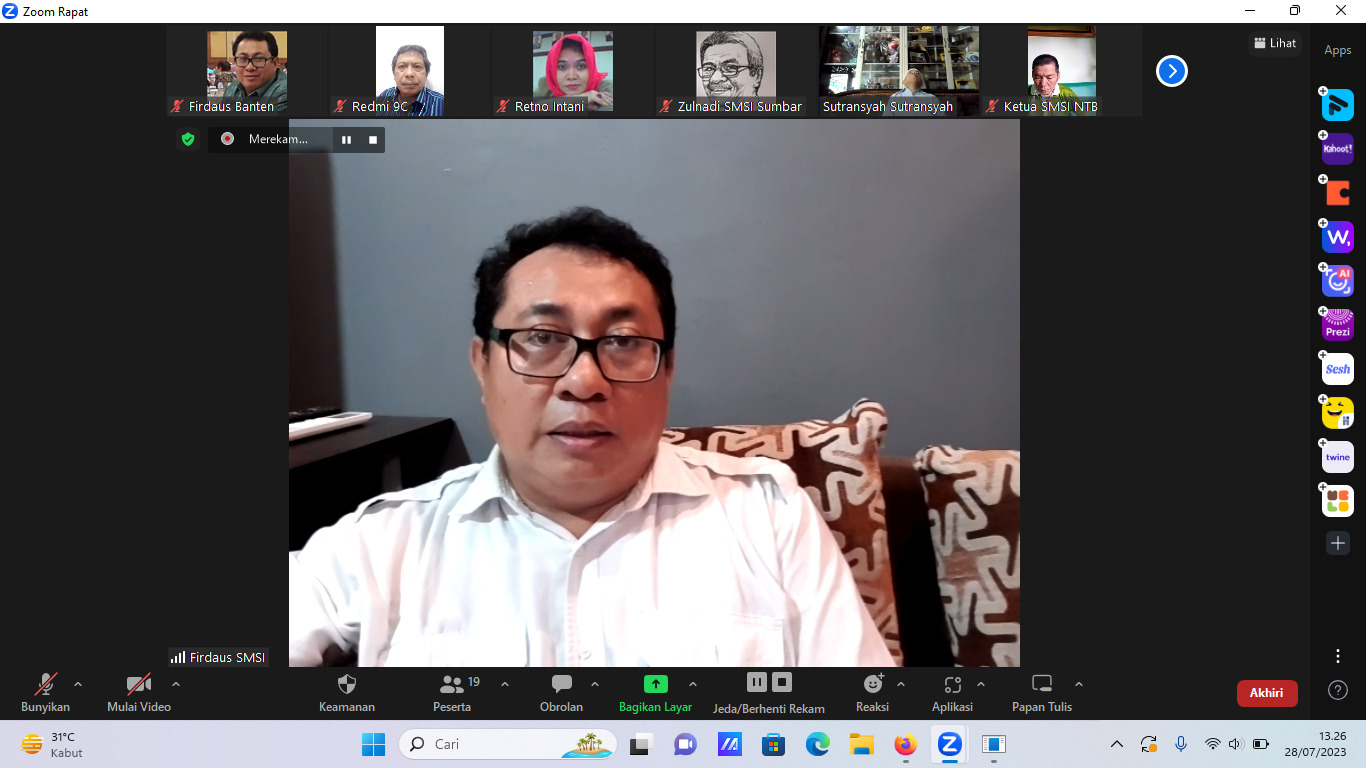The image size is (1366, 768).
Task: Show next participants with blue arrow
Action: 1171,71
